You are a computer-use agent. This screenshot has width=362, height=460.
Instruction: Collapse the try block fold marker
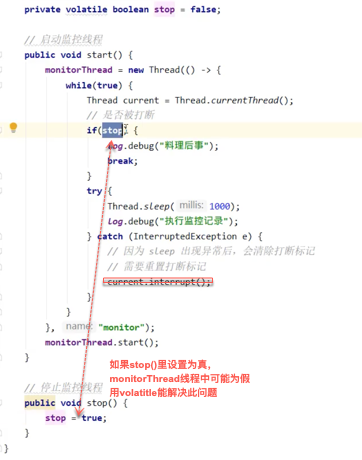click(1, 191)
